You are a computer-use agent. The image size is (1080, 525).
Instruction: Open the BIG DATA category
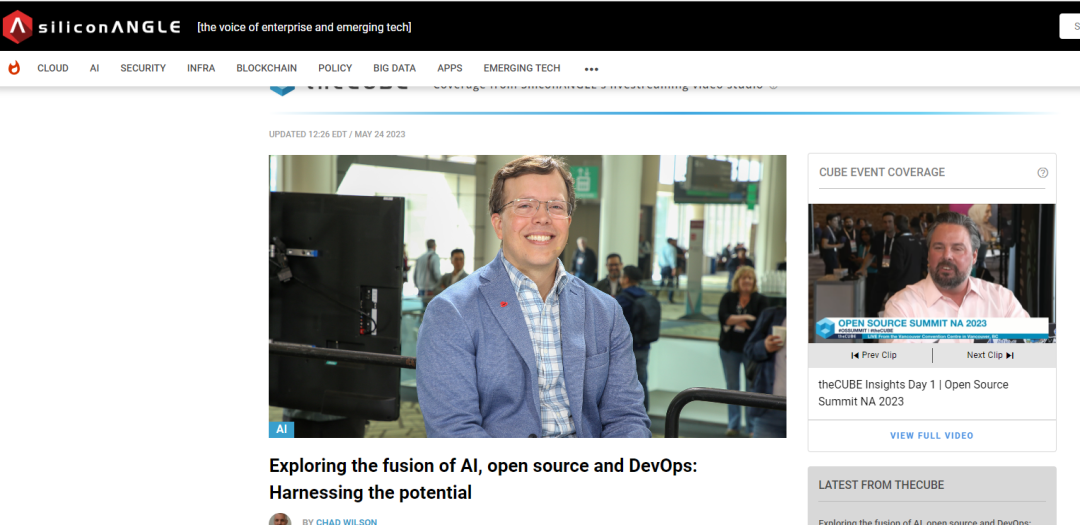tap(395, 68)
